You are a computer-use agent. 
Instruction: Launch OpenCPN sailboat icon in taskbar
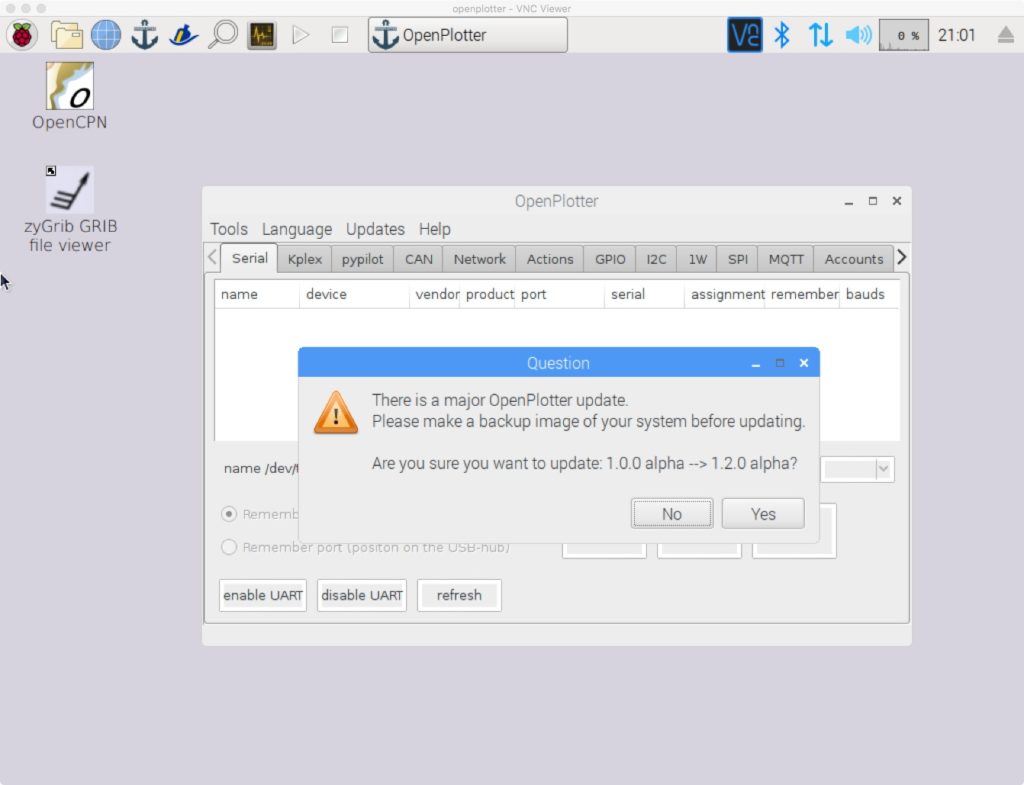184,36
